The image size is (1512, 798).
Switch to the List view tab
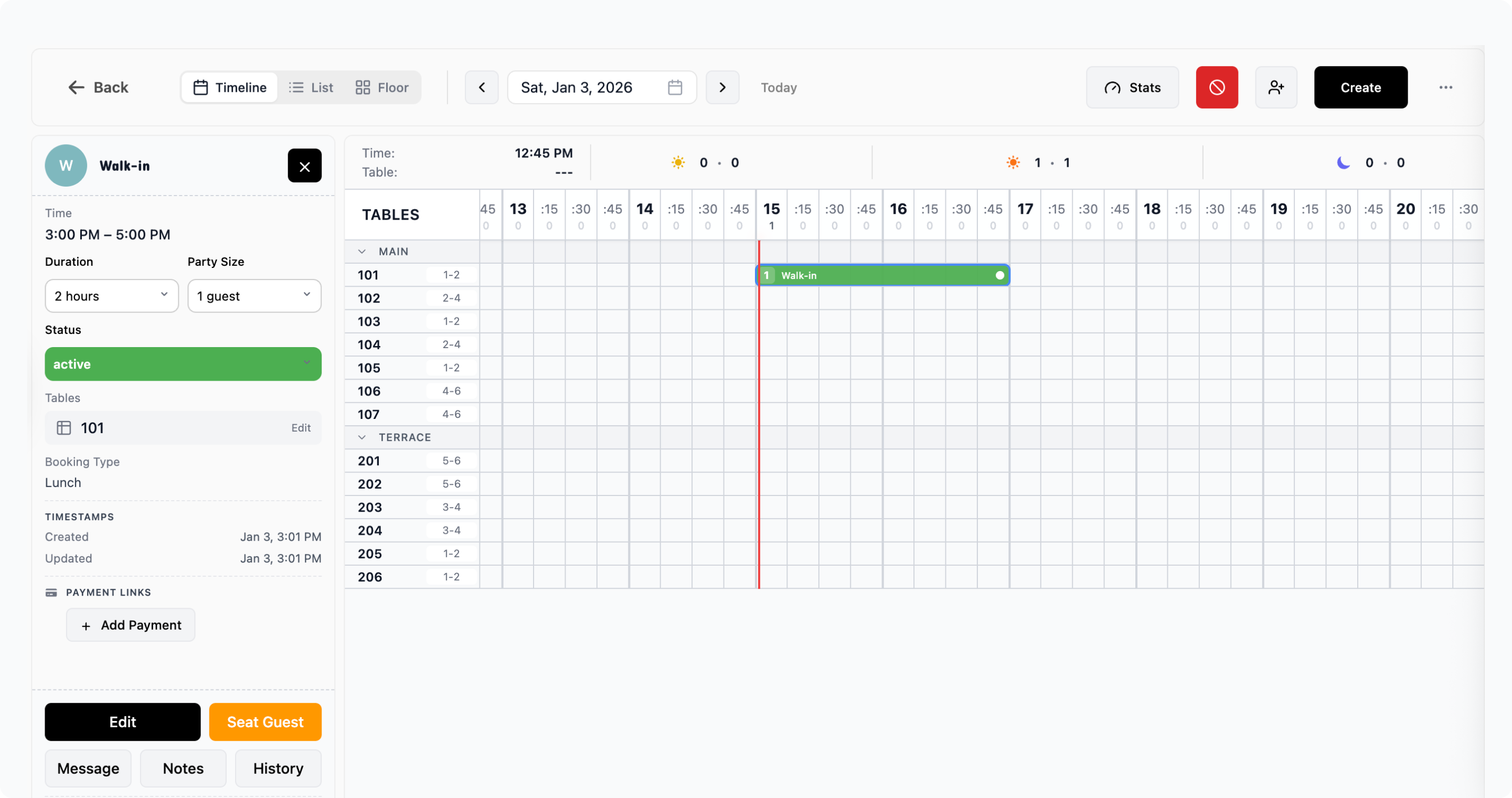coord(311,88)
